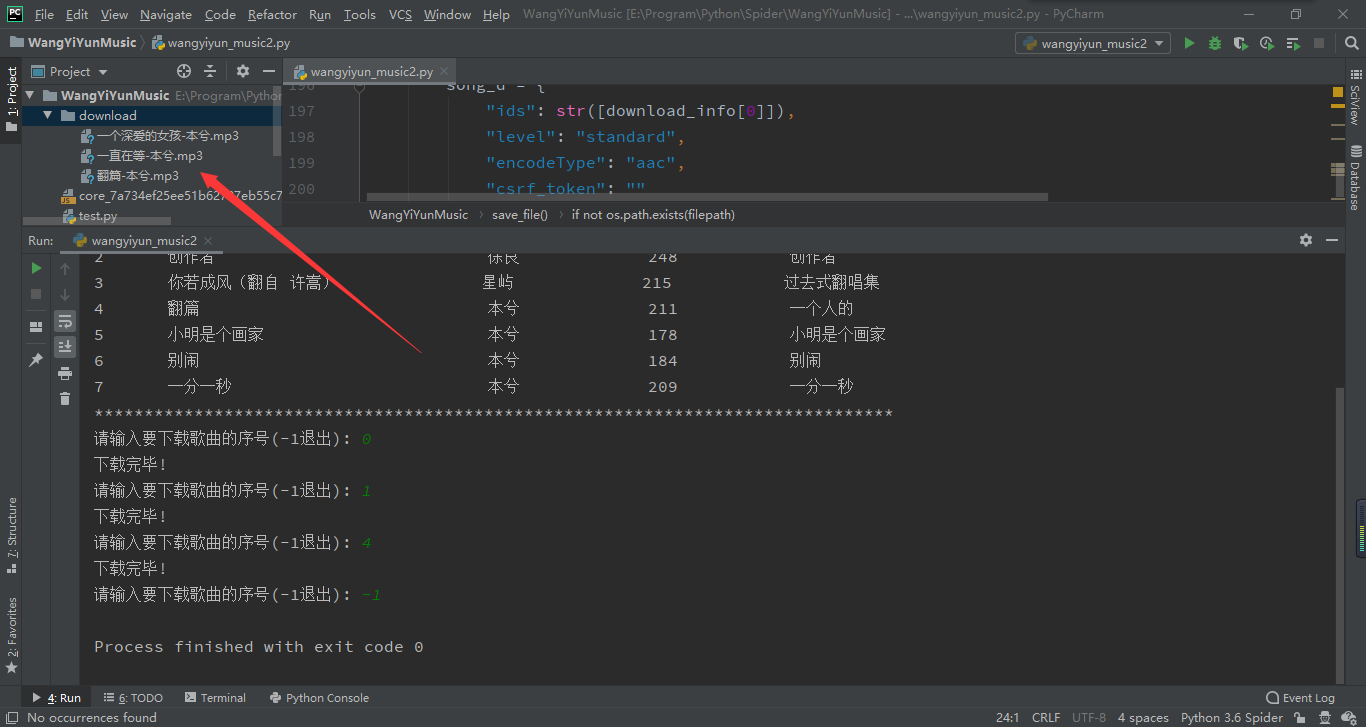
Task: Start debugging with the bug icon
Action: click(x=1215, y=43)
